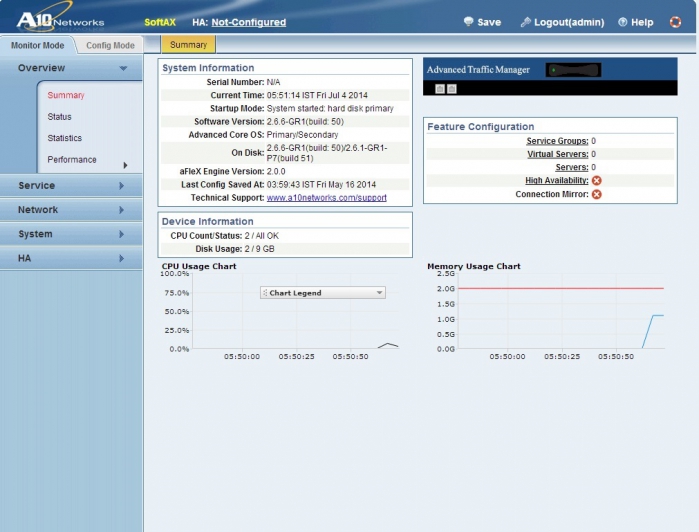699x532 pixels.
Task: Open the High Availability link
Action: coord(557,180)
